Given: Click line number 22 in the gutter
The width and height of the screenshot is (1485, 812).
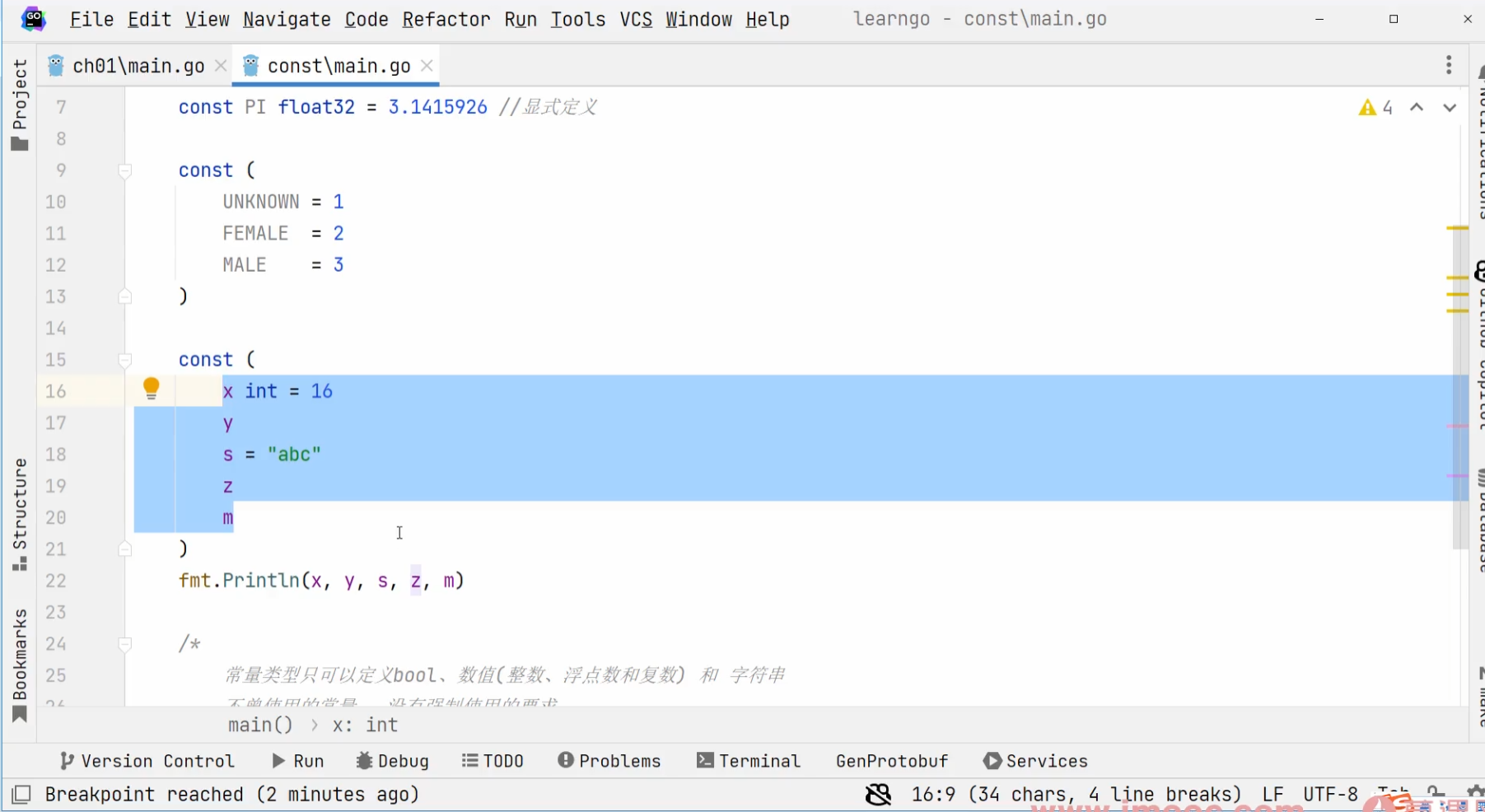Looking at the screenshot, I should [x=55, y=581].
